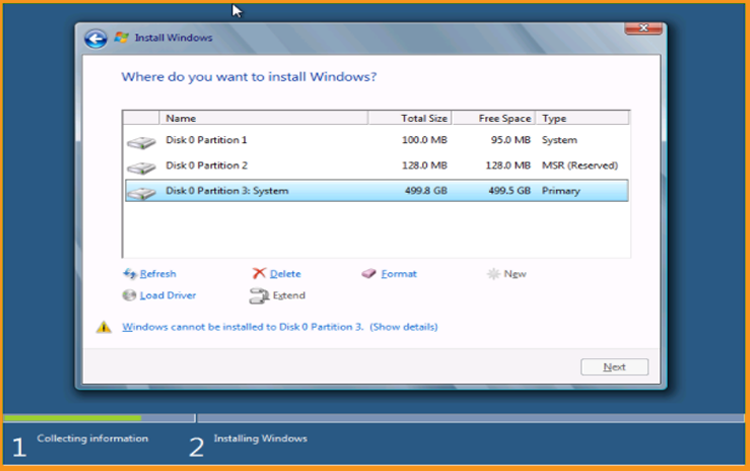Click the Extend partition drive icon

259,296
